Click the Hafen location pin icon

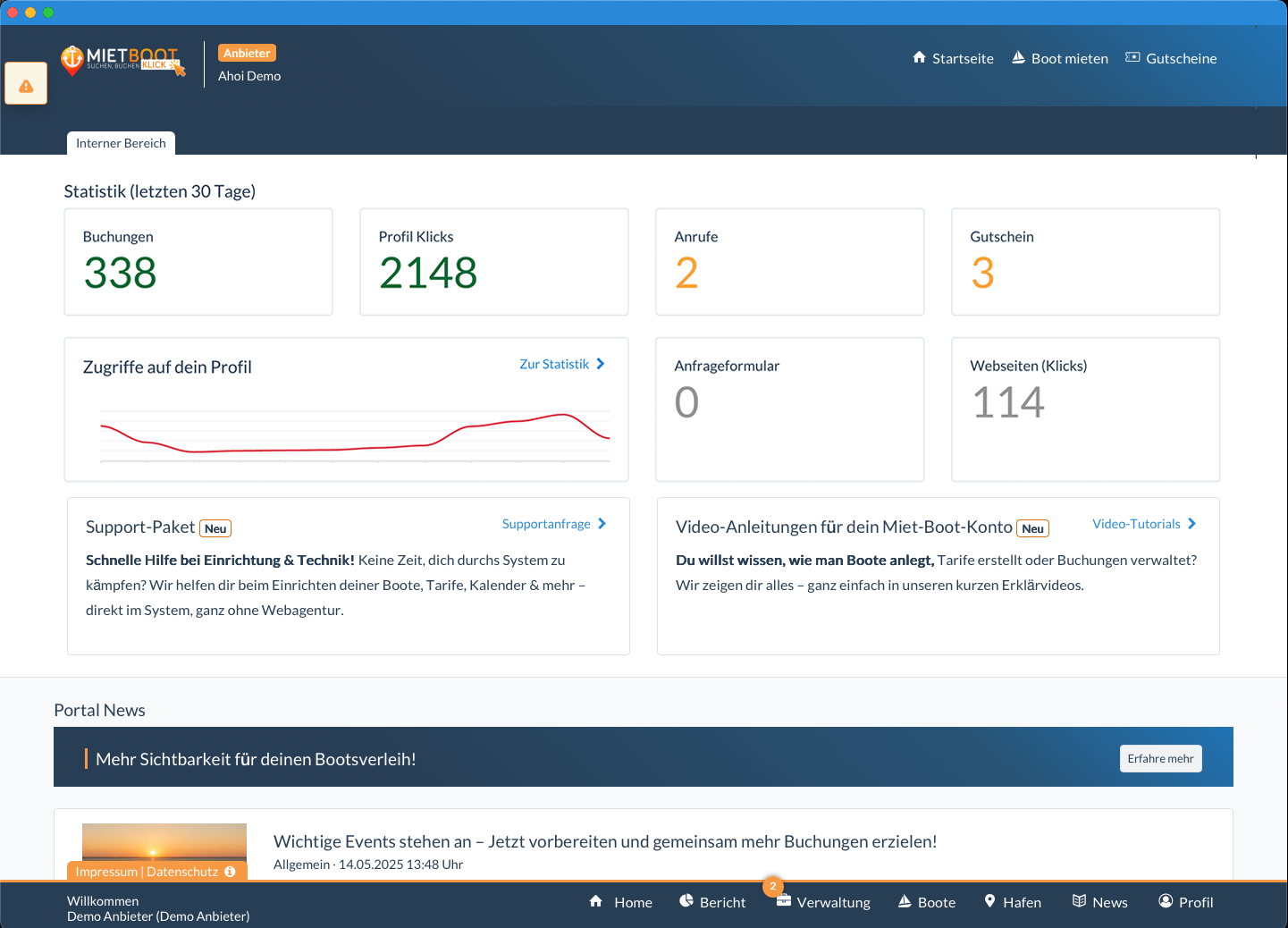[x=989, y=901]
